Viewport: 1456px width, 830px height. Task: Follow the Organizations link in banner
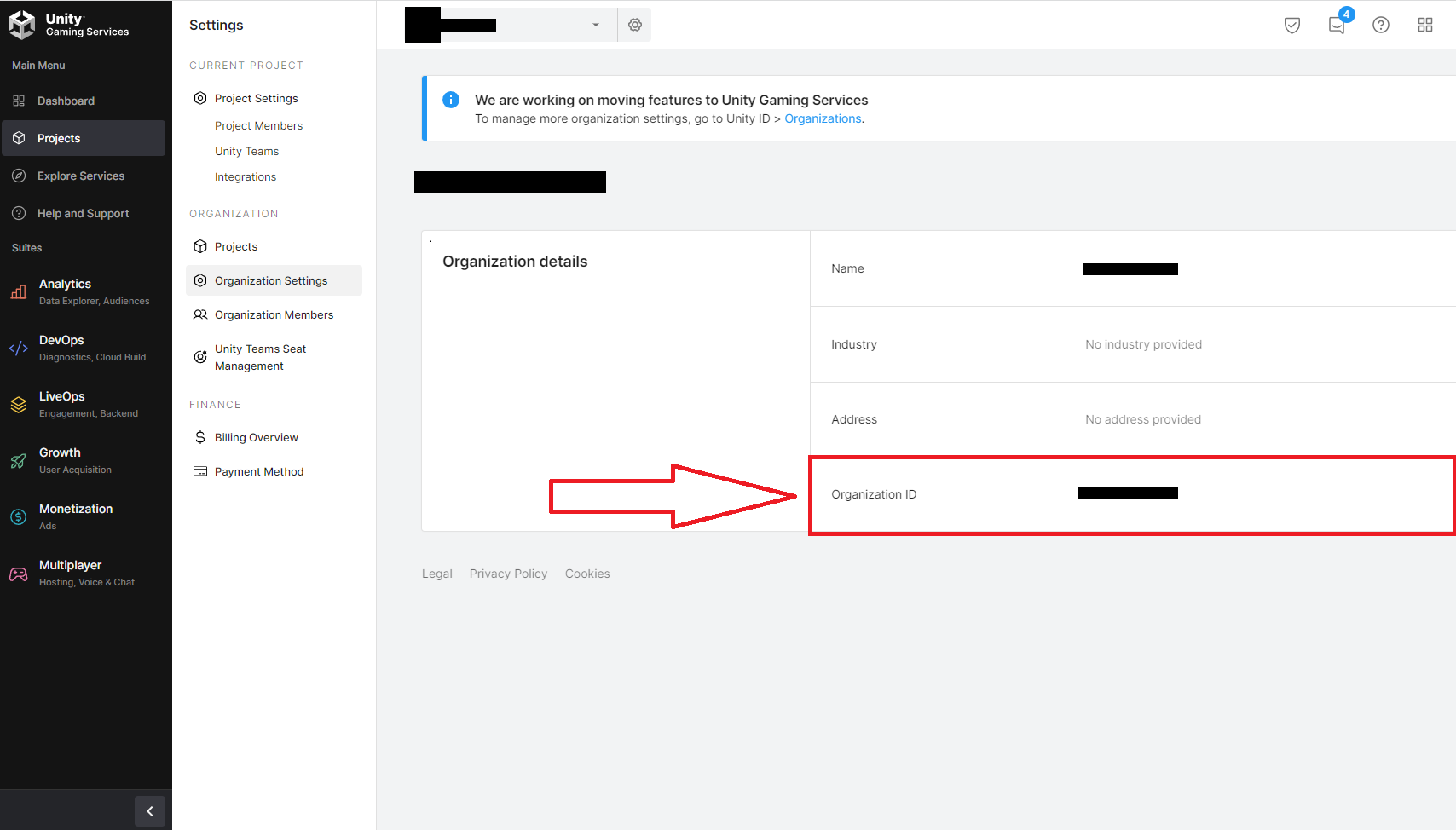[823, 118]
